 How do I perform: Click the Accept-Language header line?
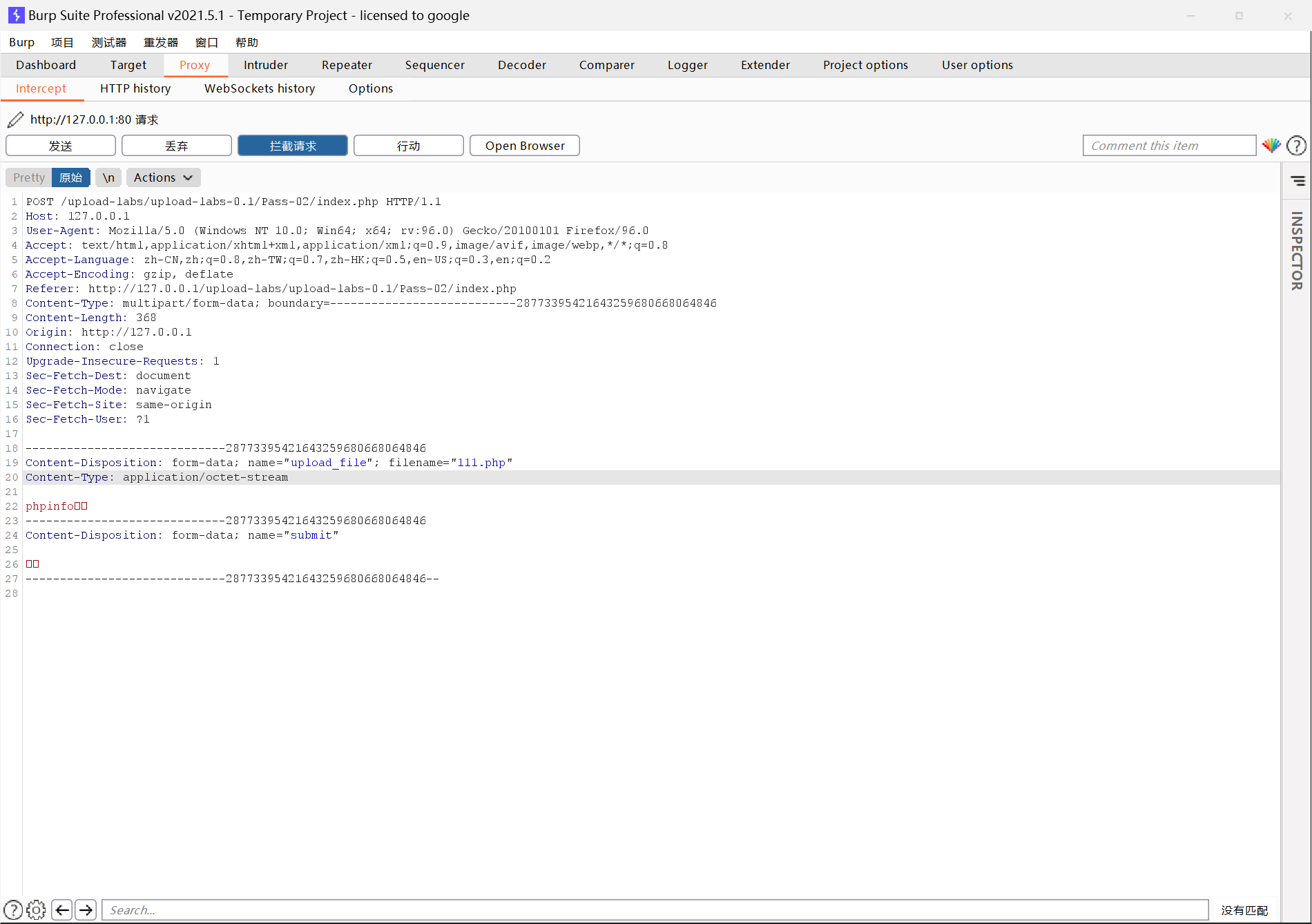pos(288,260)
